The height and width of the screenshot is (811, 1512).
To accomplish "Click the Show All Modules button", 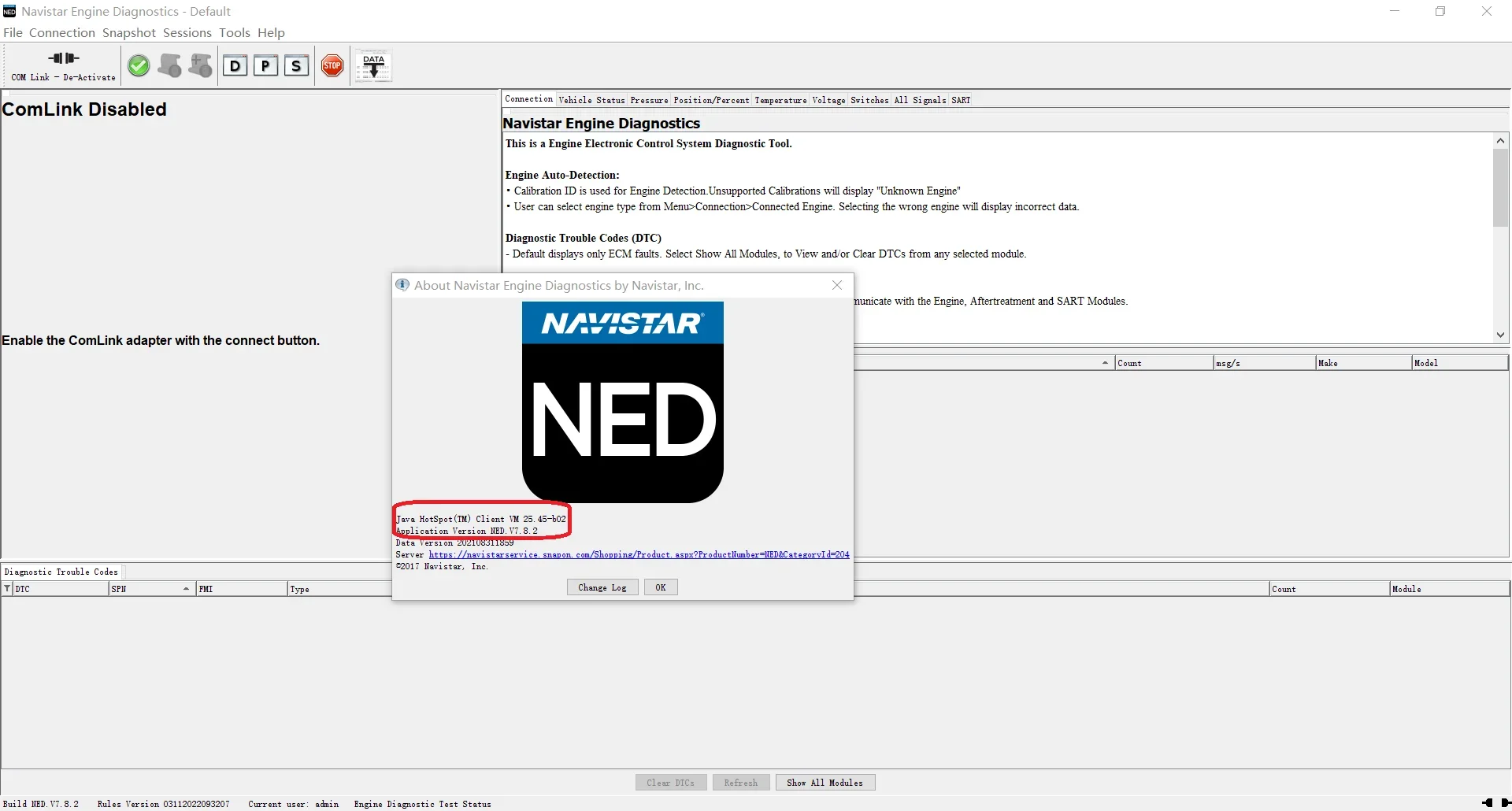I will pos(825,783).
